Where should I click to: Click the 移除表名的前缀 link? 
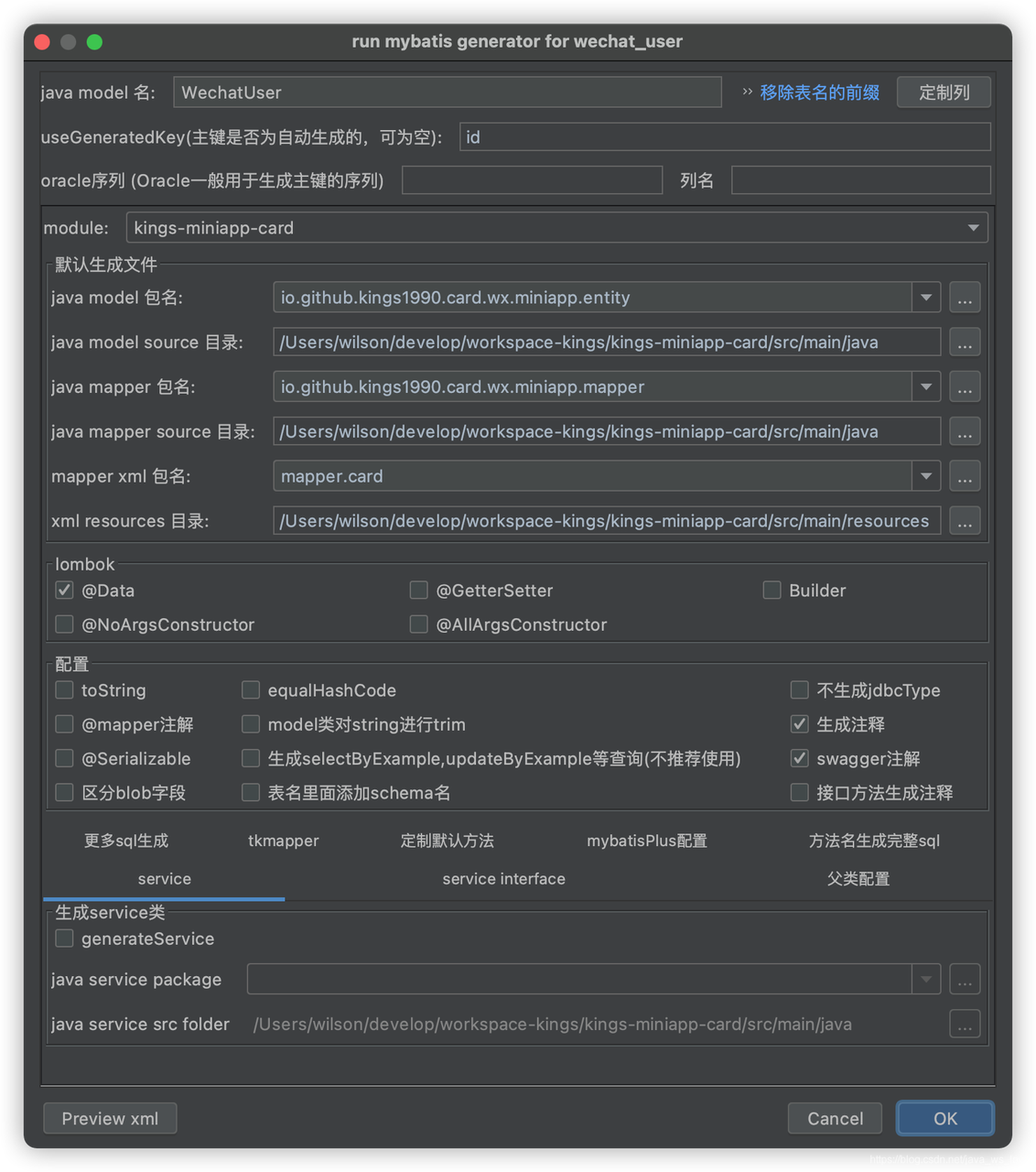[819, 92]
